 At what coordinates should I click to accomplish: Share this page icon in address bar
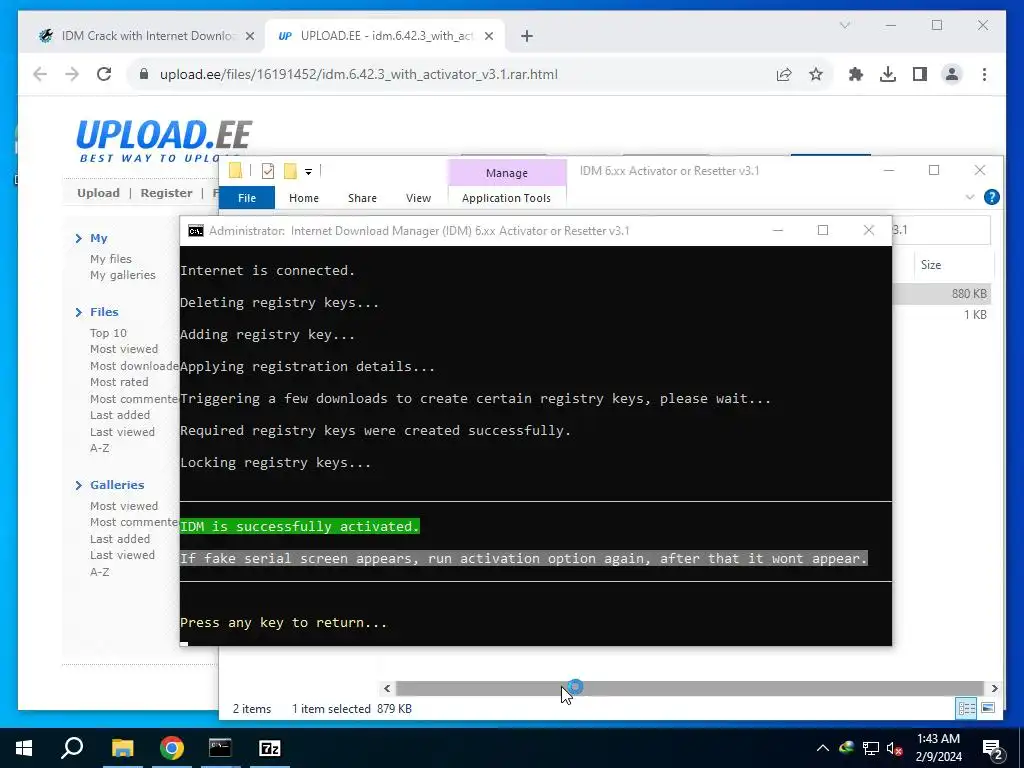pyautogui.click(x=784, y=74)
